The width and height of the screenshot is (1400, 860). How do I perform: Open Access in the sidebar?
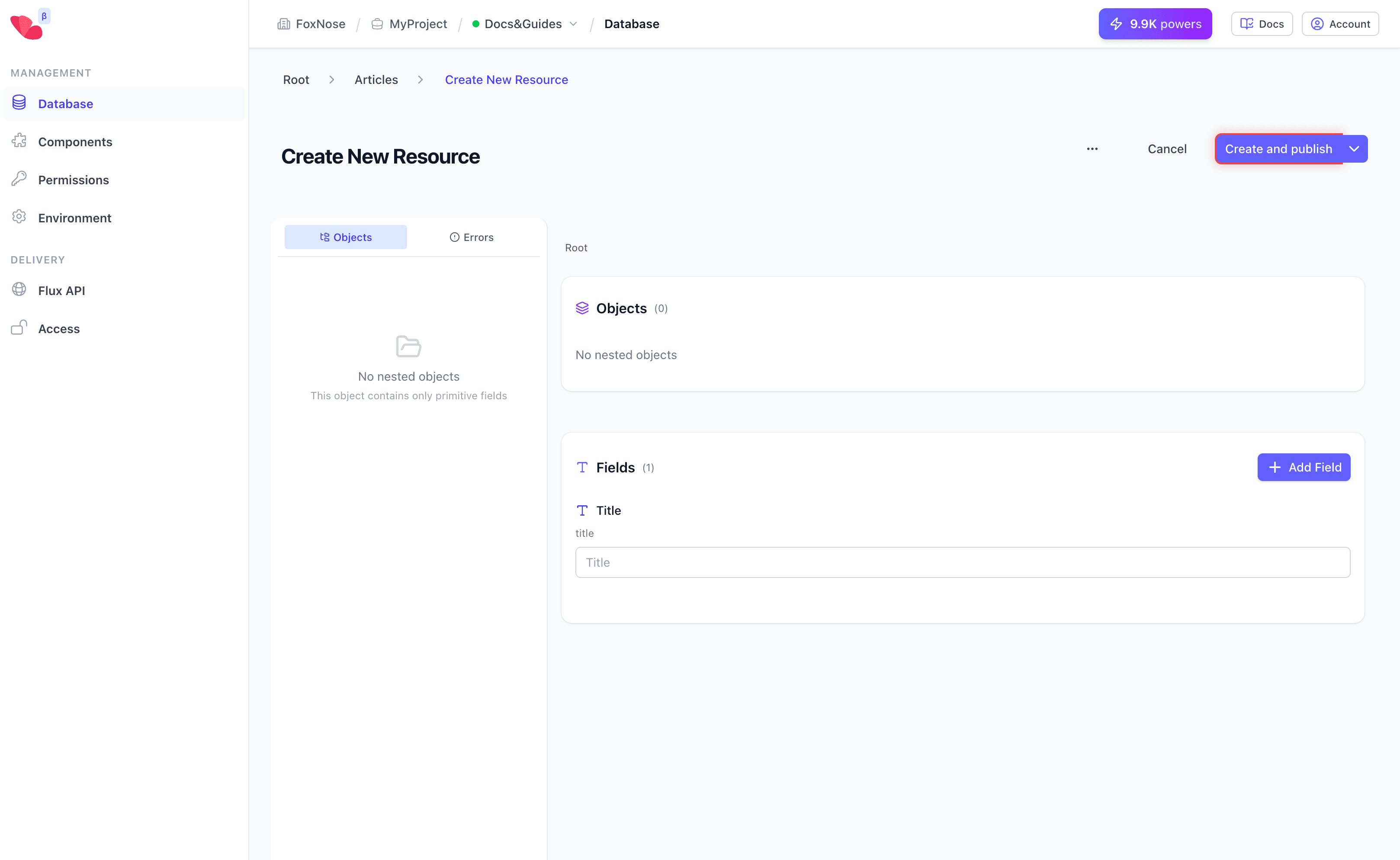[124, 329]
